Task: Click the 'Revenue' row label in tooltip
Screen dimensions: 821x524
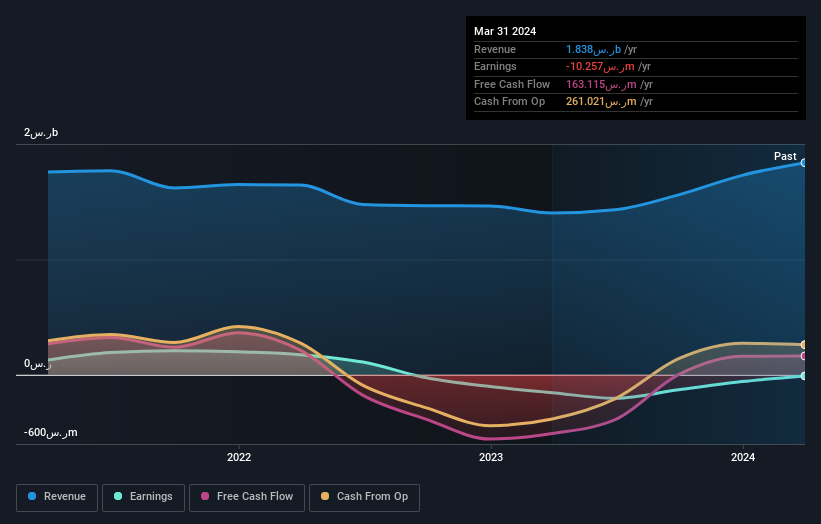Action: tap(495, 49)
